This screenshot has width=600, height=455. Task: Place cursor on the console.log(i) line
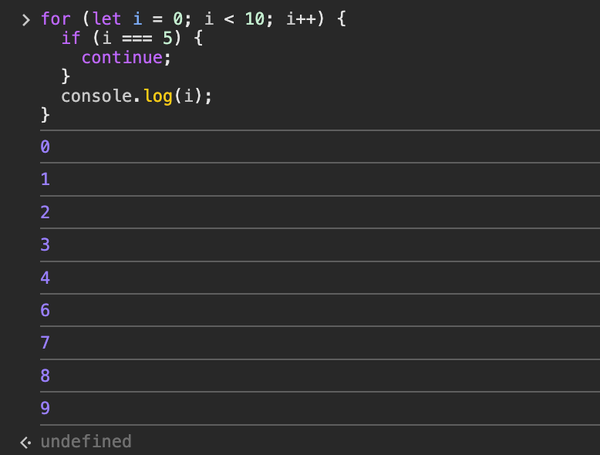[x=138, y=96]
